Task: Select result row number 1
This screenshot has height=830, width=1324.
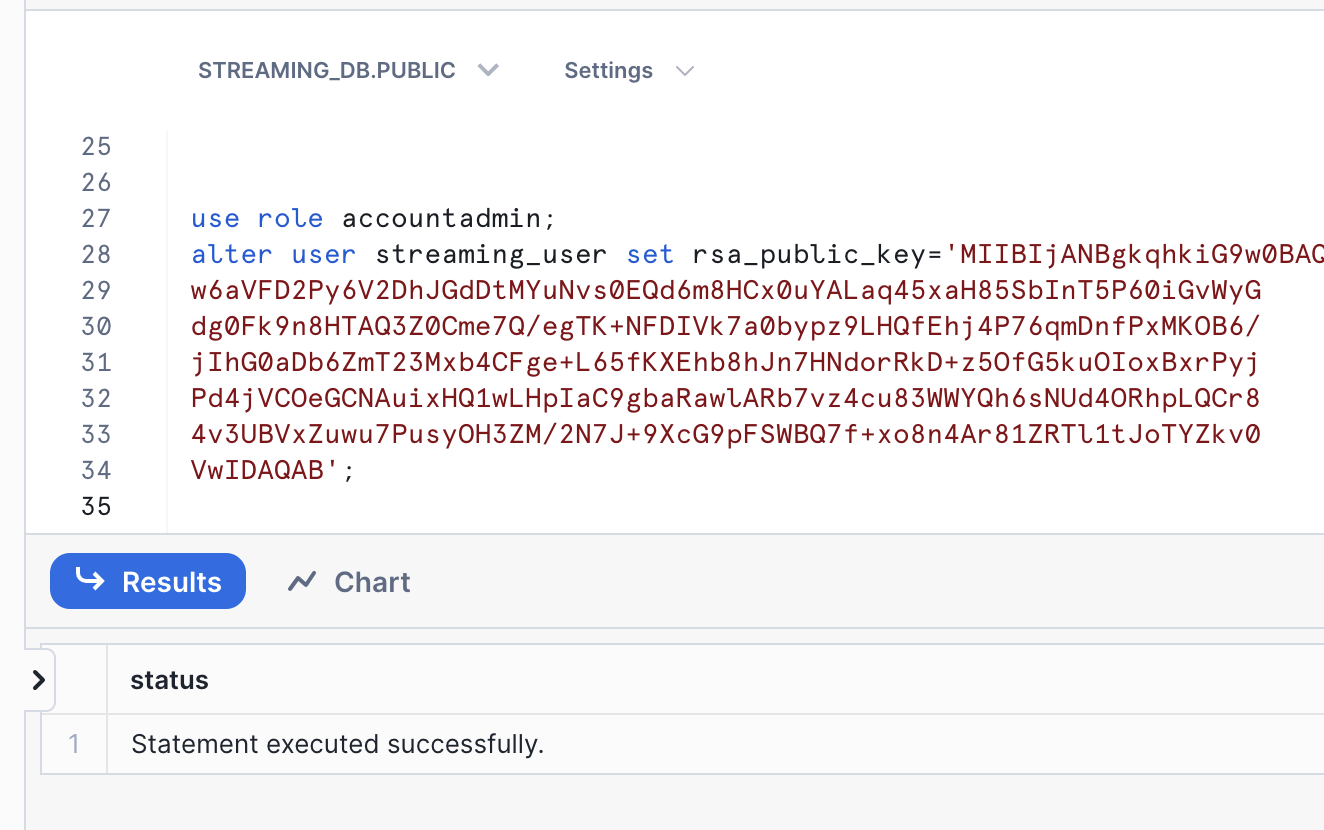Action: [74, 744]
